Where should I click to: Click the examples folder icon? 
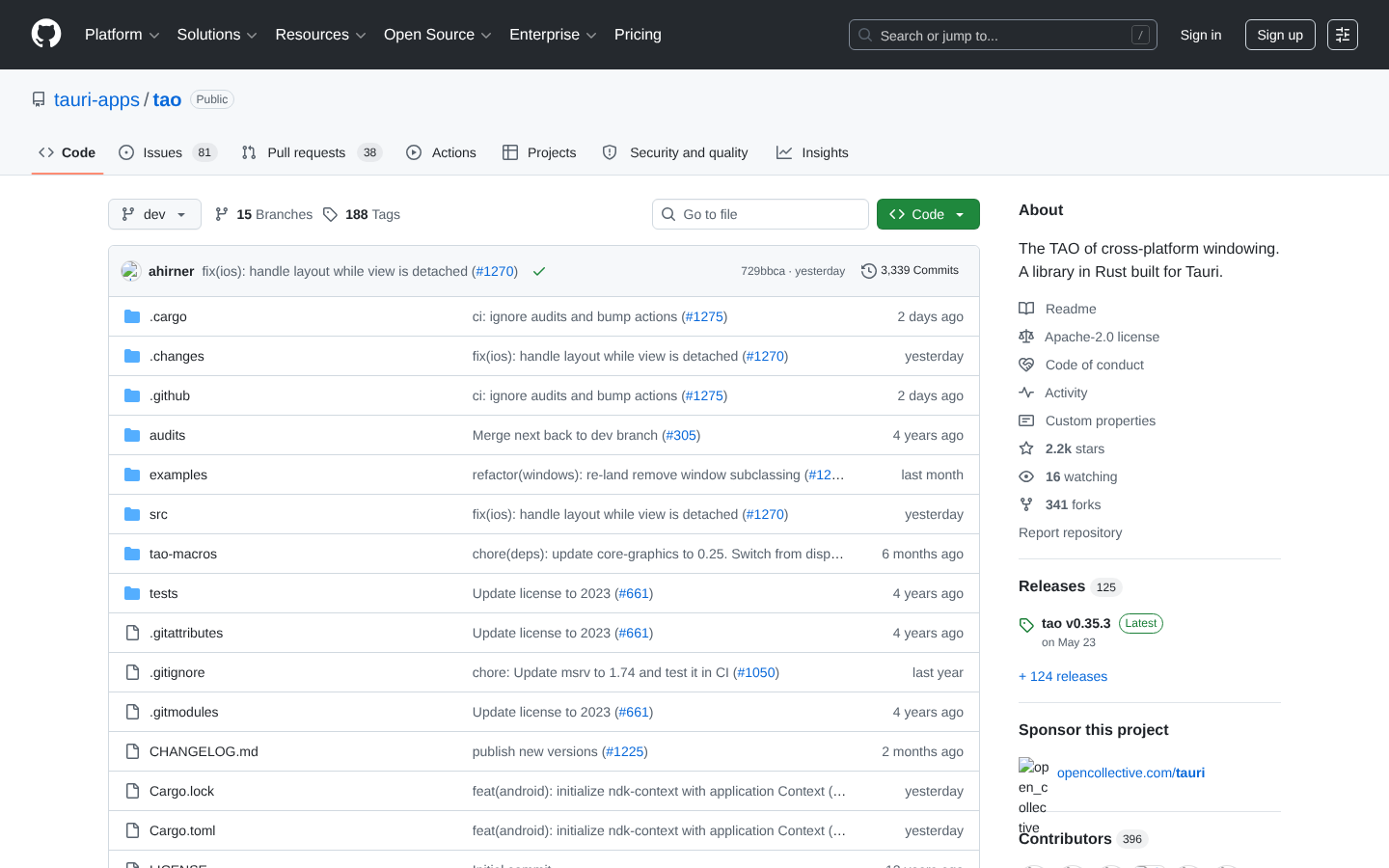pos(132,475)
